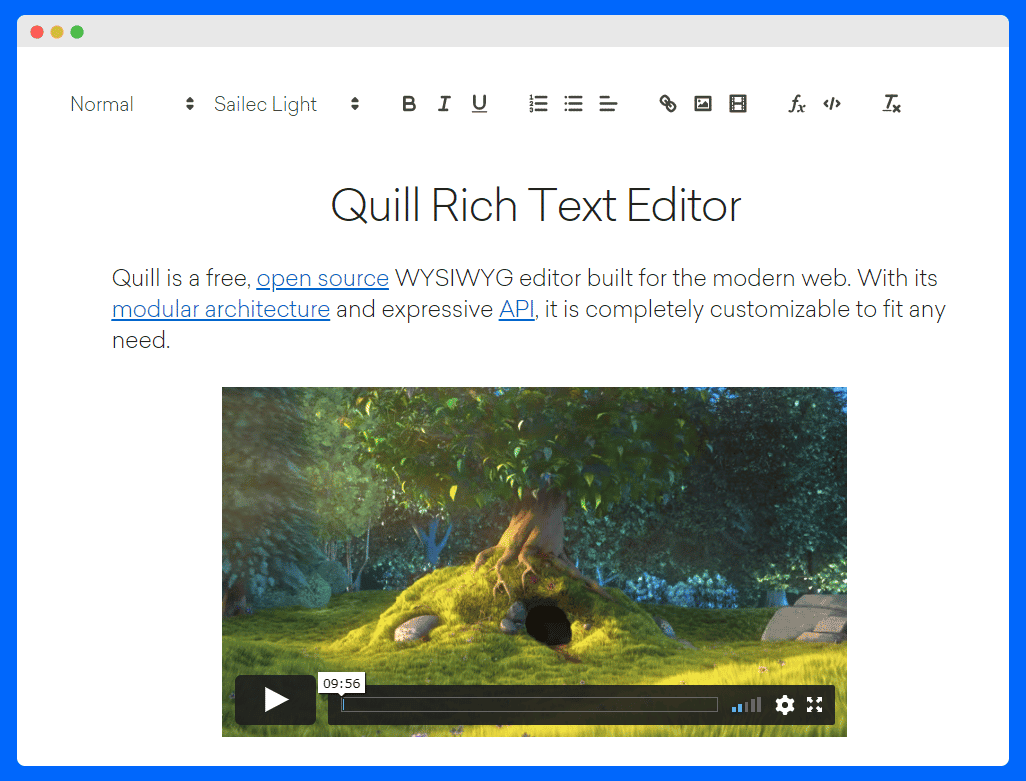Viewport: 1026px width, 781px height.
Task: Follow the 'open source' link
Action: point(323,279)
